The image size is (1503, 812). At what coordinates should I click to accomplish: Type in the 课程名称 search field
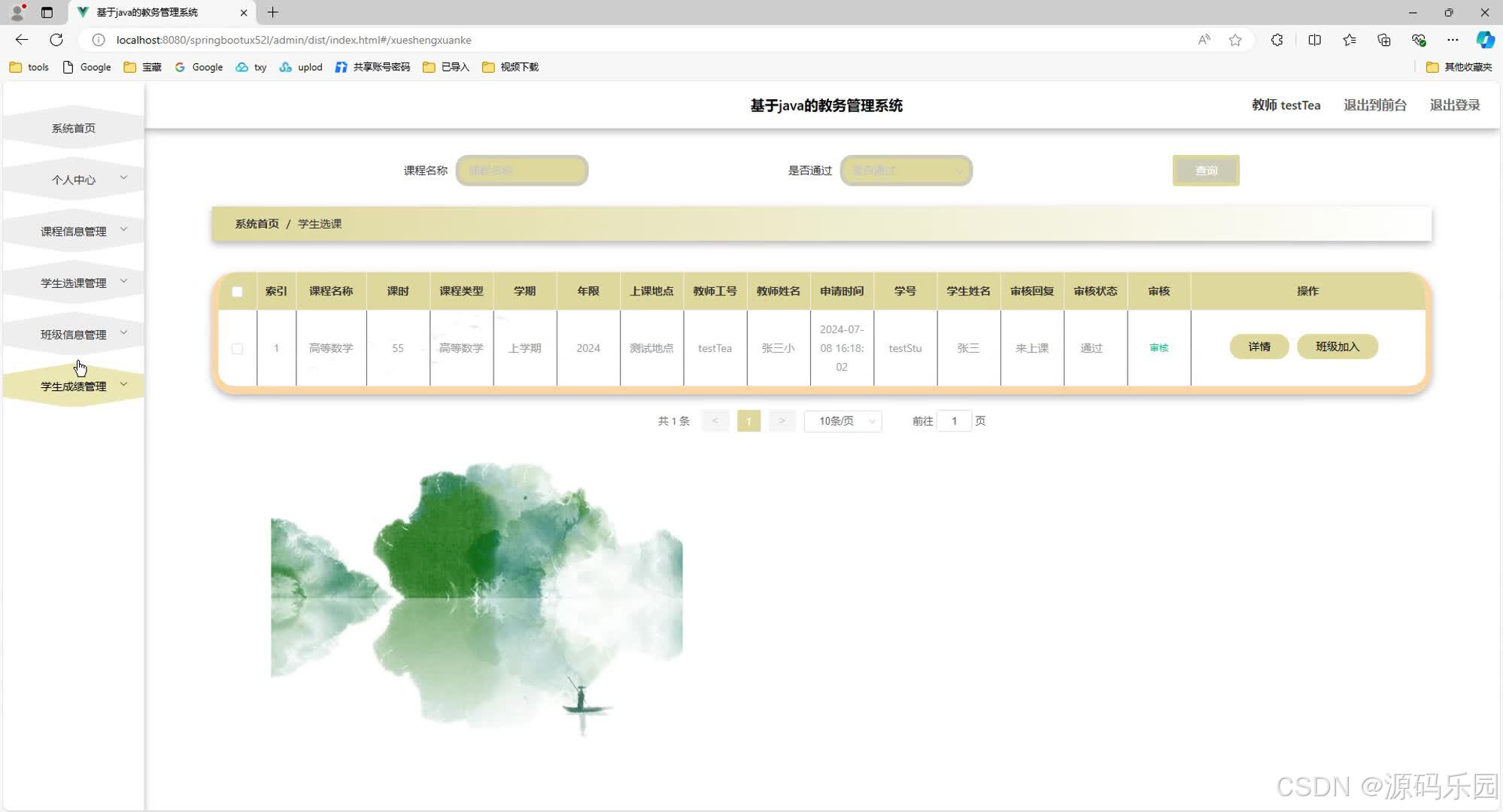(x=521, y=171)
